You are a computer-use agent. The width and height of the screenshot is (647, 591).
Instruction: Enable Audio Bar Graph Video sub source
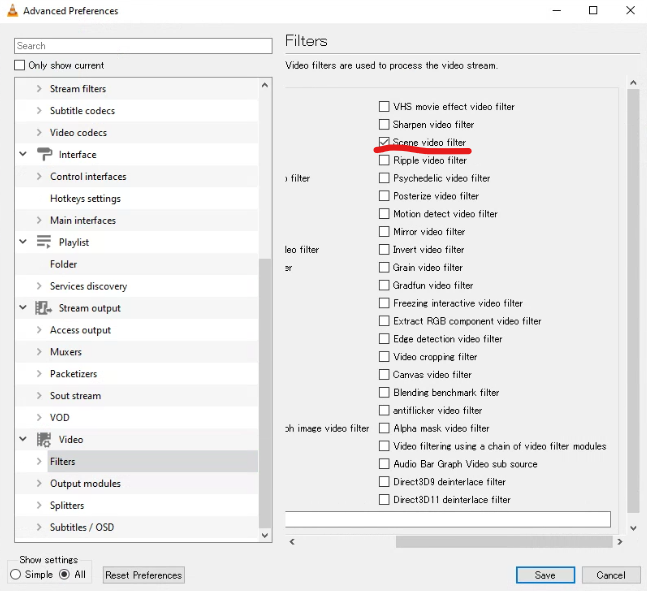pyautogui.click(x=384, y=464)
